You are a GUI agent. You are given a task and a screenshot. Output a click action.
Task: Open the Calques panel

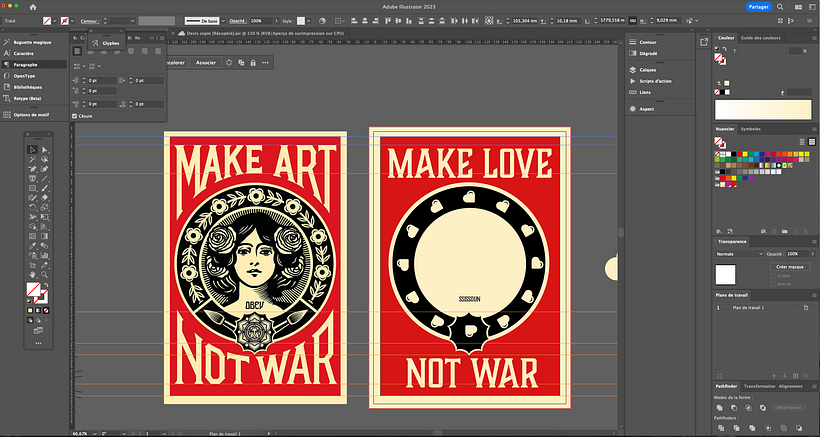coord(648,70)
